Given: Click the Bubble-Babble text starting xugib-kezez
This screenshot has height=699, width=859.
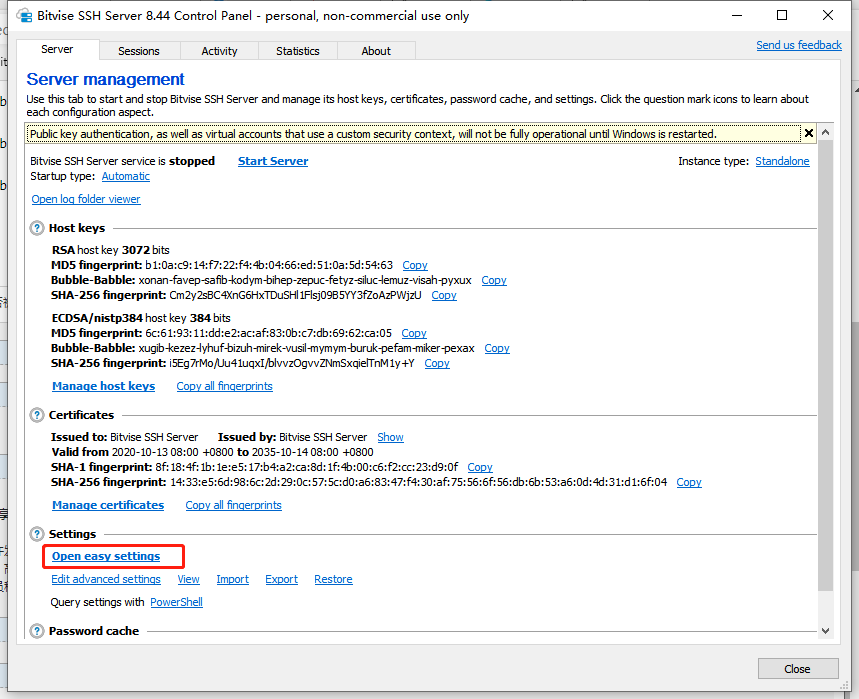Looking at the screenshot, I should (306, 348).
